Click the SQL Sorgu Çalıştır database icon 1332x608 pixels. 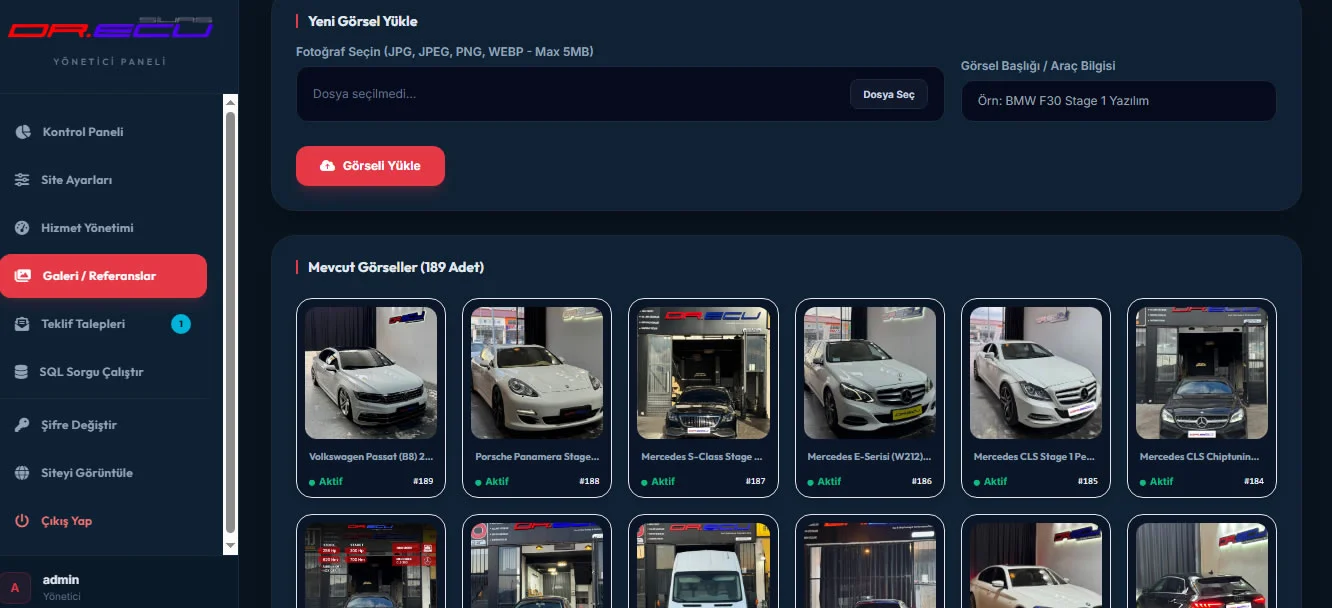point(21,372)
